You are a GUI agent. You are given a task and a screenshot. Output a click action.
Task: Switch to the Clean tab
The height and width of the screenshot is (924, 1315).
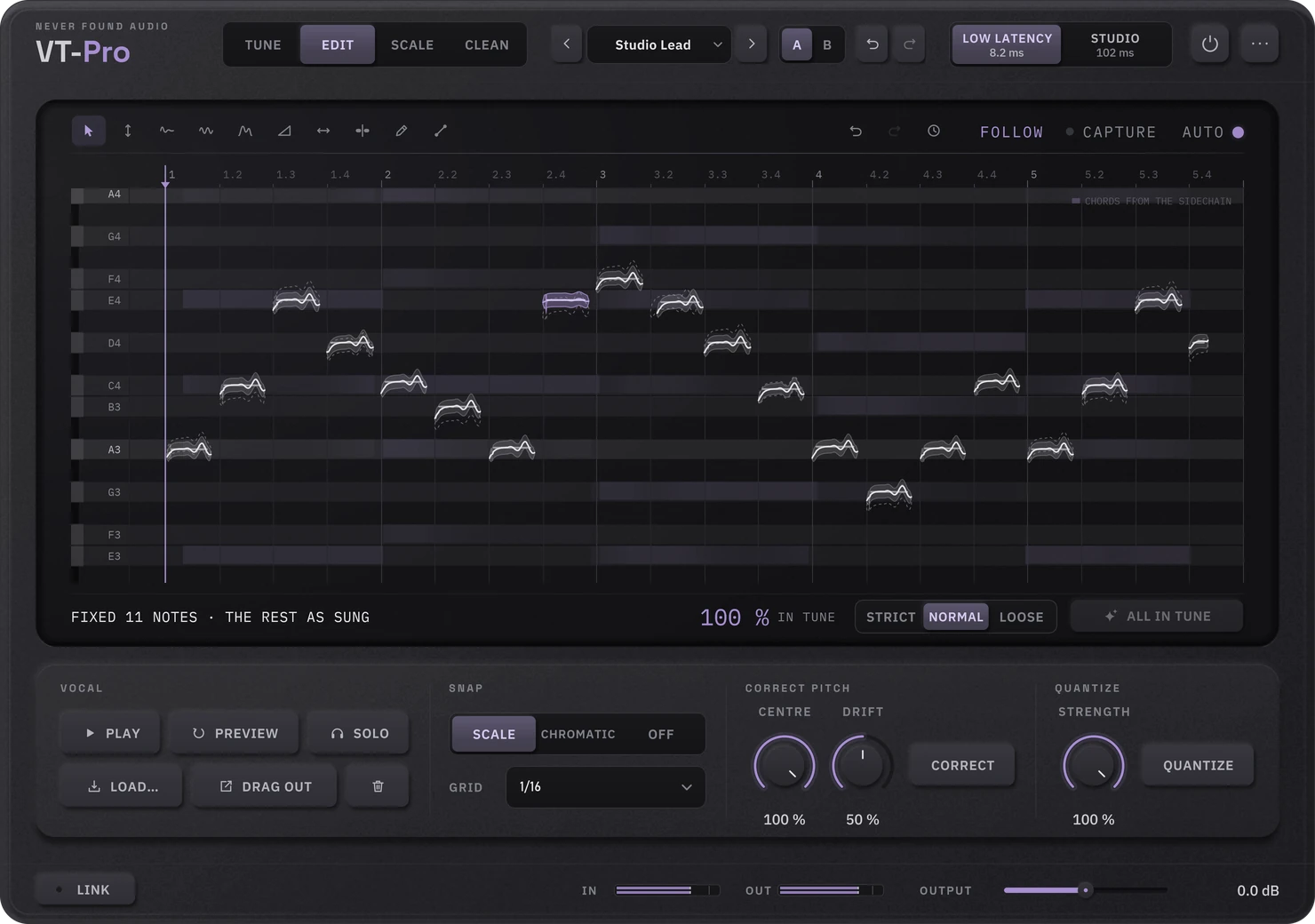pyautogui.click(x=487, y=44)
